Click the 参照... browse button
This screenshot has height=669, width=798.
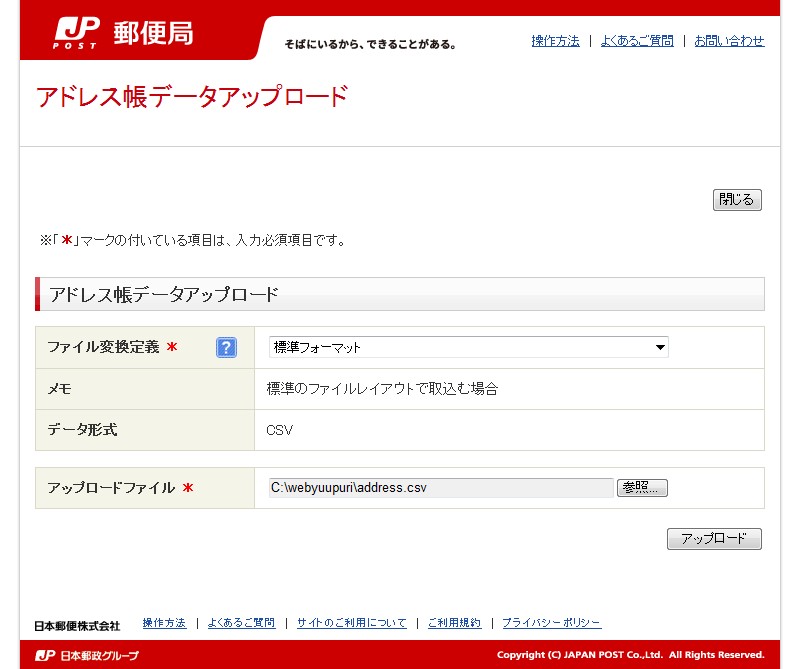pos(642,488)
